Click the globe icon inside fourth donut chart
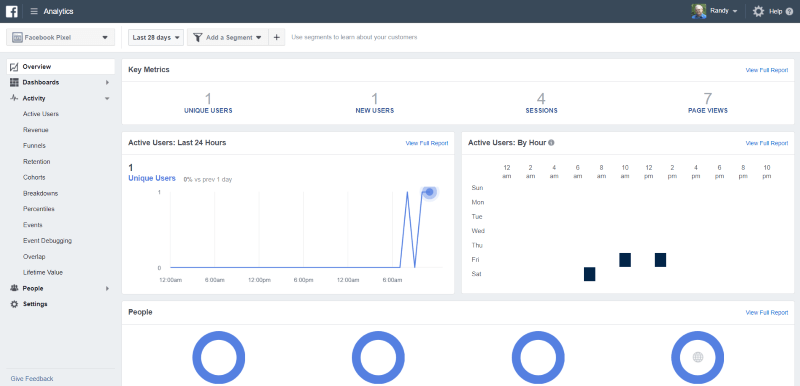The width and height of the screenshot is (800, 386). pos(697,357)
